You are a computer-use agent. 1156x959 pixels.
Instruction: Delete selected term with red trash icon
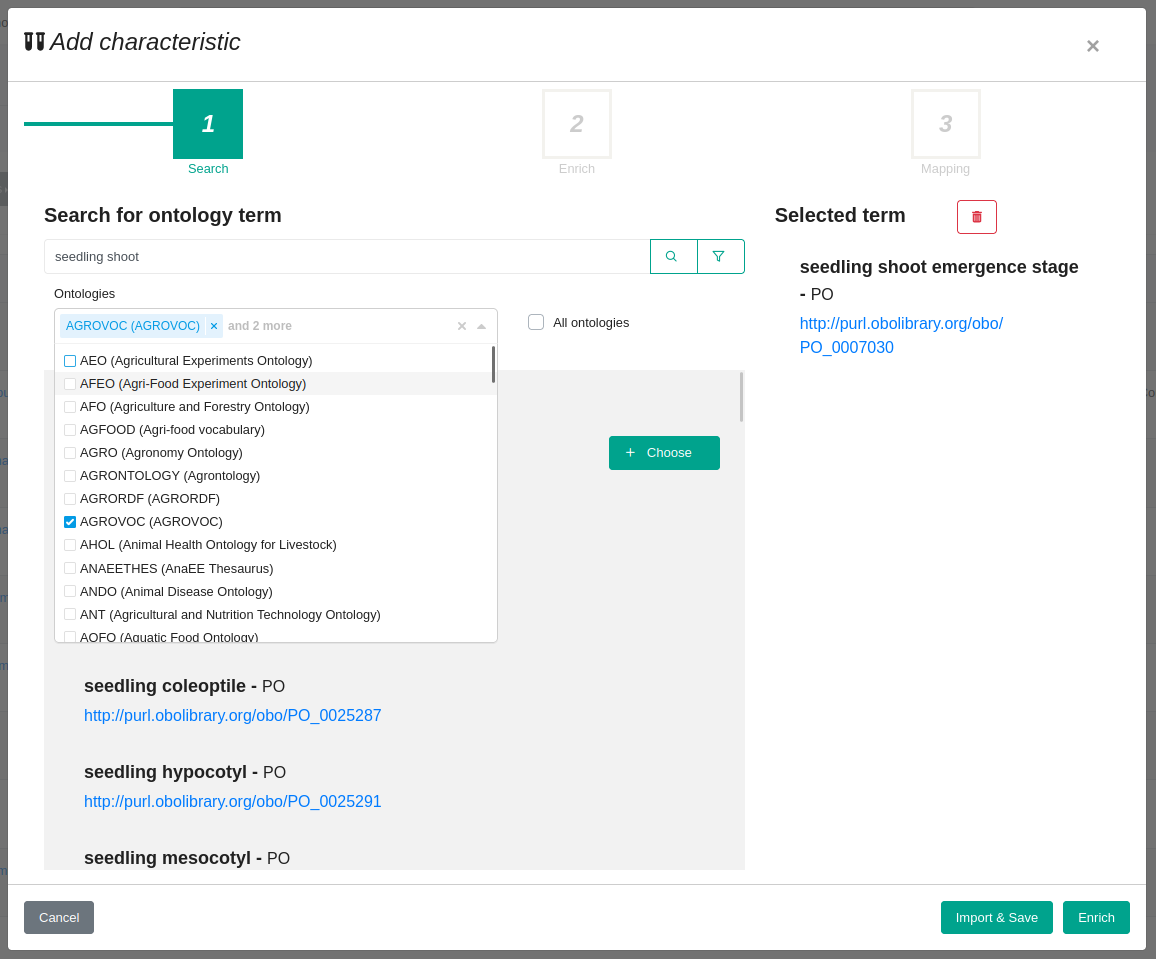[976, 217]
